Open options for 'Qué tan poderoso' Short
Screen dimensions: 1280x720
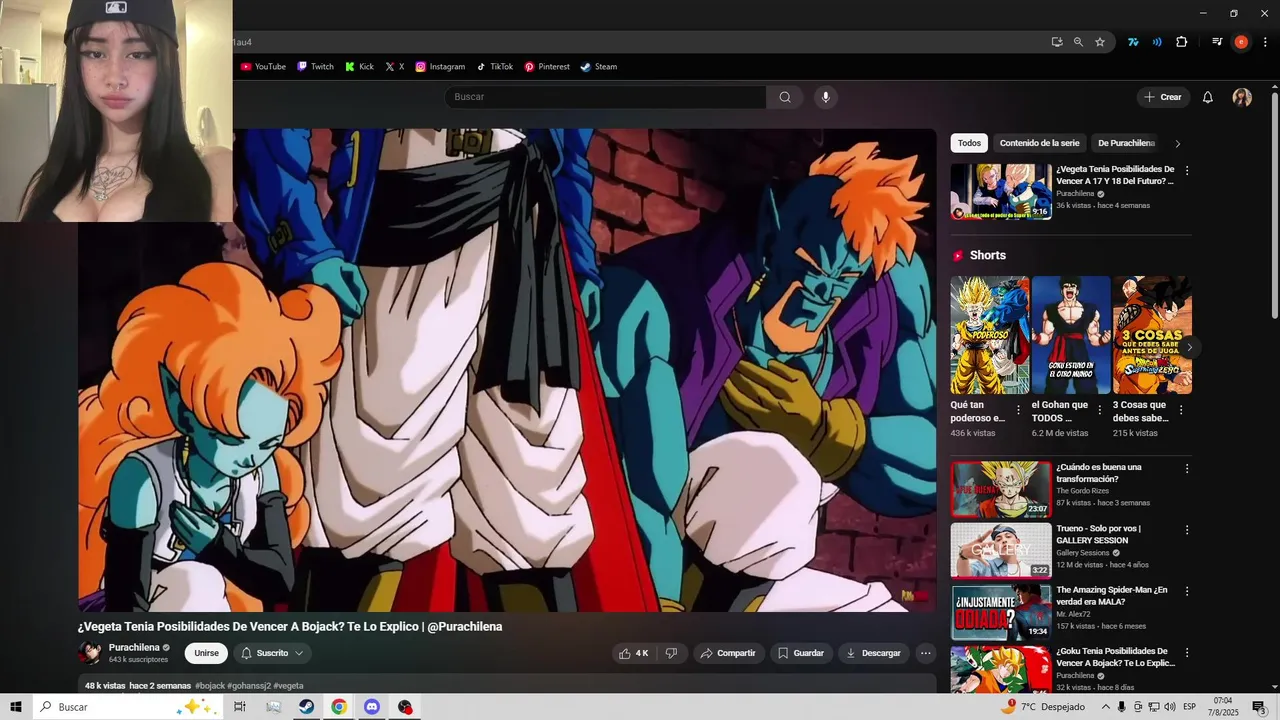[x=1018, y=410]
